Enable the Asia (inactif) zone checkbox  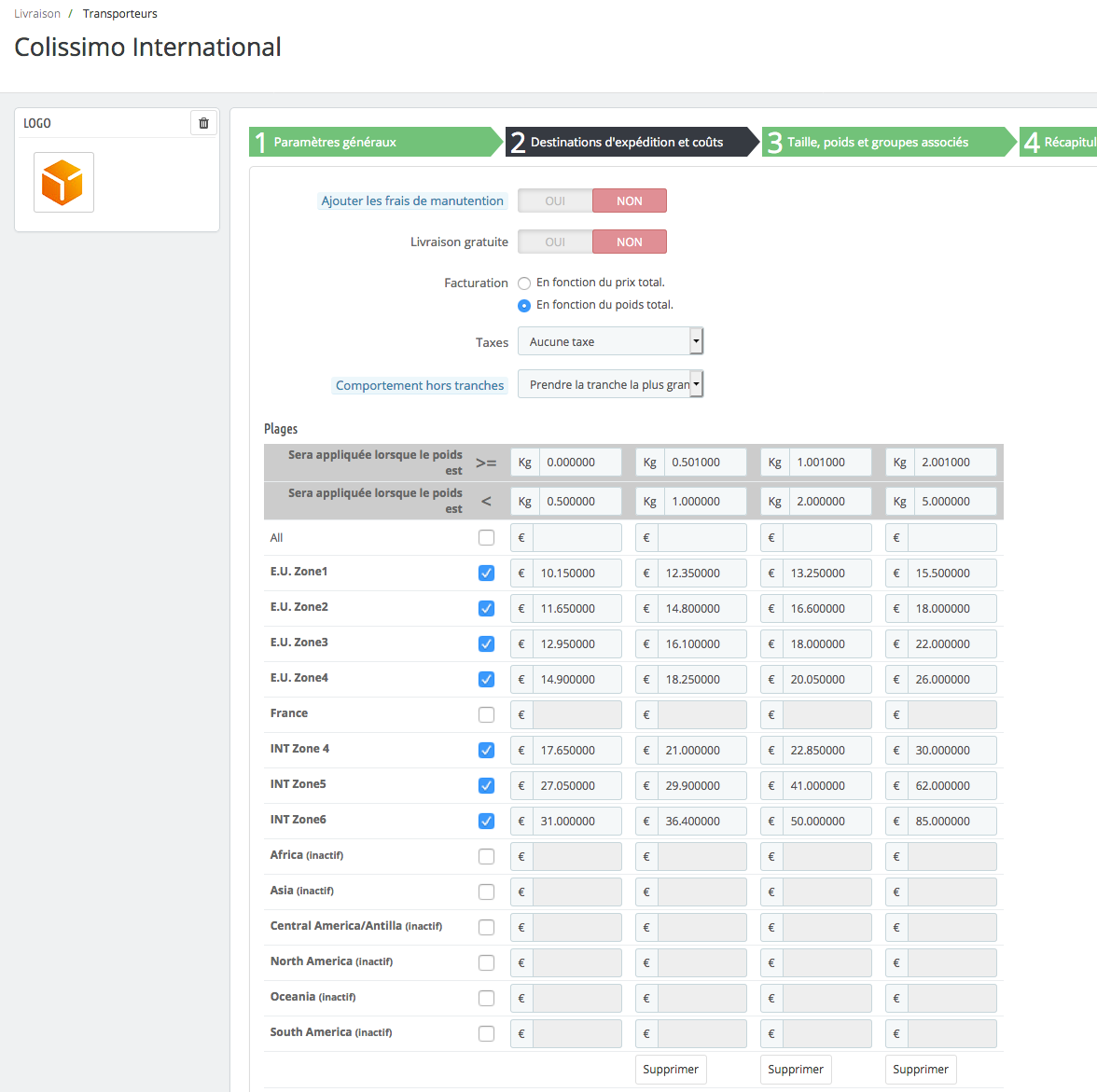click(486, 892)
